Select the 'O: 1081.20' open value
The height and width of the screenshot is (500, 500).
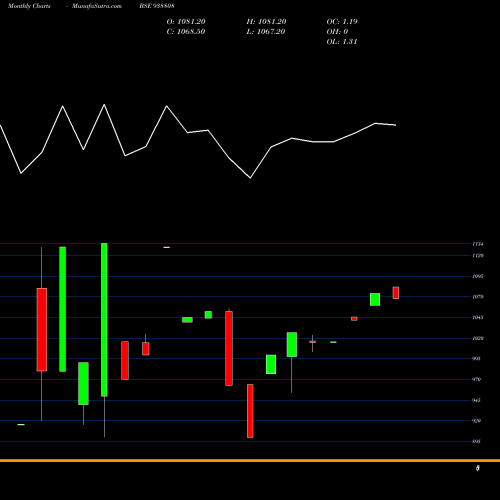coord(186,22)
